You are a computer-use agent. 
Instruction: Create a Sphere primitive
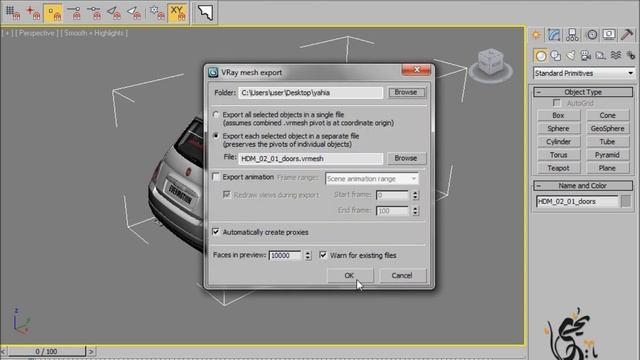tap(558, 129)
